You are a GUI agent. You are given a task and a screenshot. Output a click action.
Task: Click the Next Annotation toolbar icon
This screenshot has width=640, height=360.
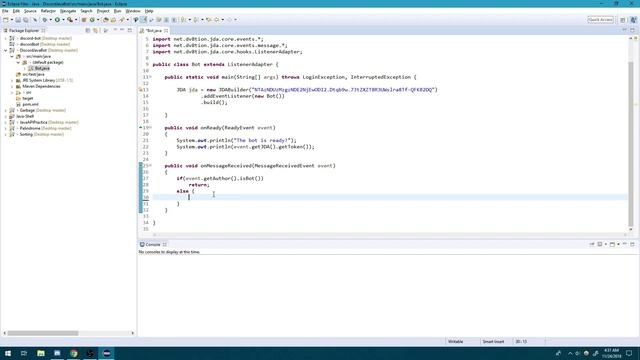[x=183, y=20]
